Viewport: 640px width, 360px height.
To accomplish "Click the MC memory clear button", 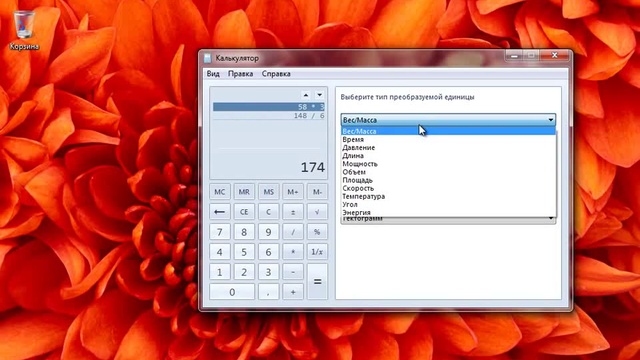I will click(220, 192).
